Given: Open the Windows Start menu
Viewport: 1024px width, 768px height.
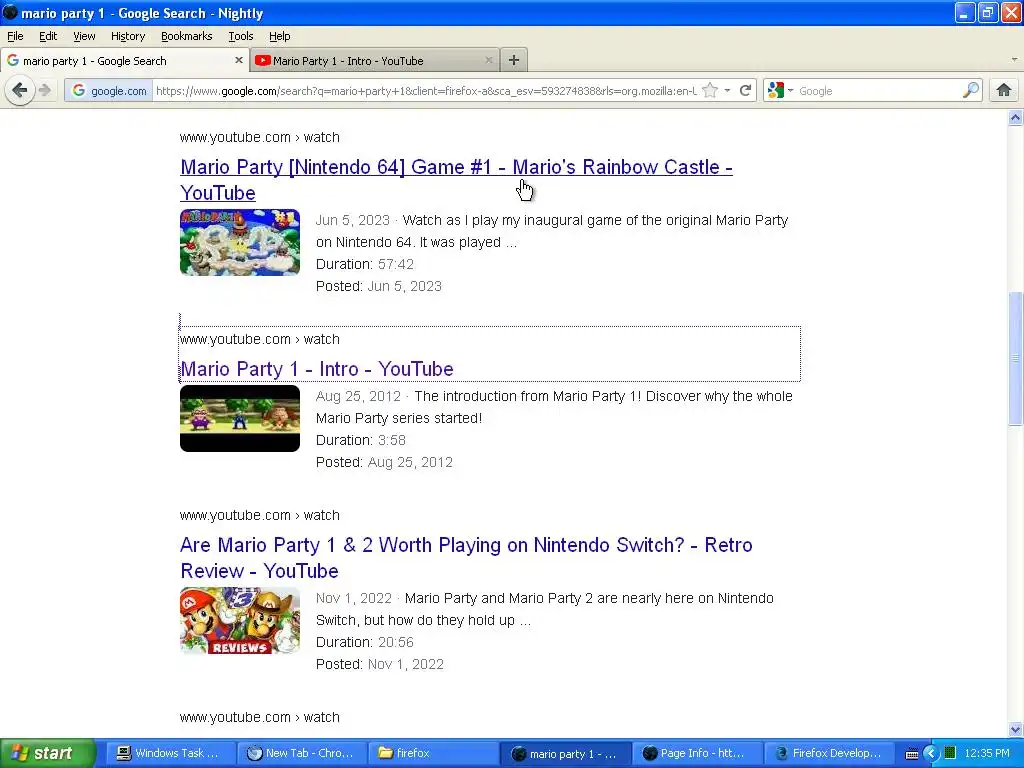Looking at the screenshot, I should (x=47, y=753).
